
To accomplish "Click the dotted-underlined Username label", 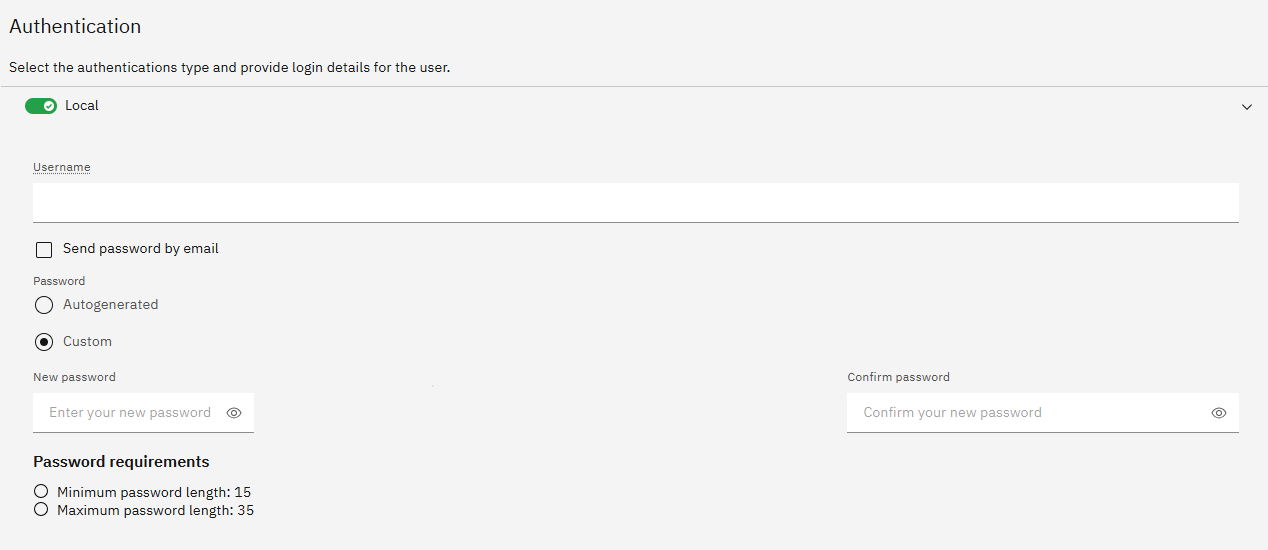I will 62,167.
